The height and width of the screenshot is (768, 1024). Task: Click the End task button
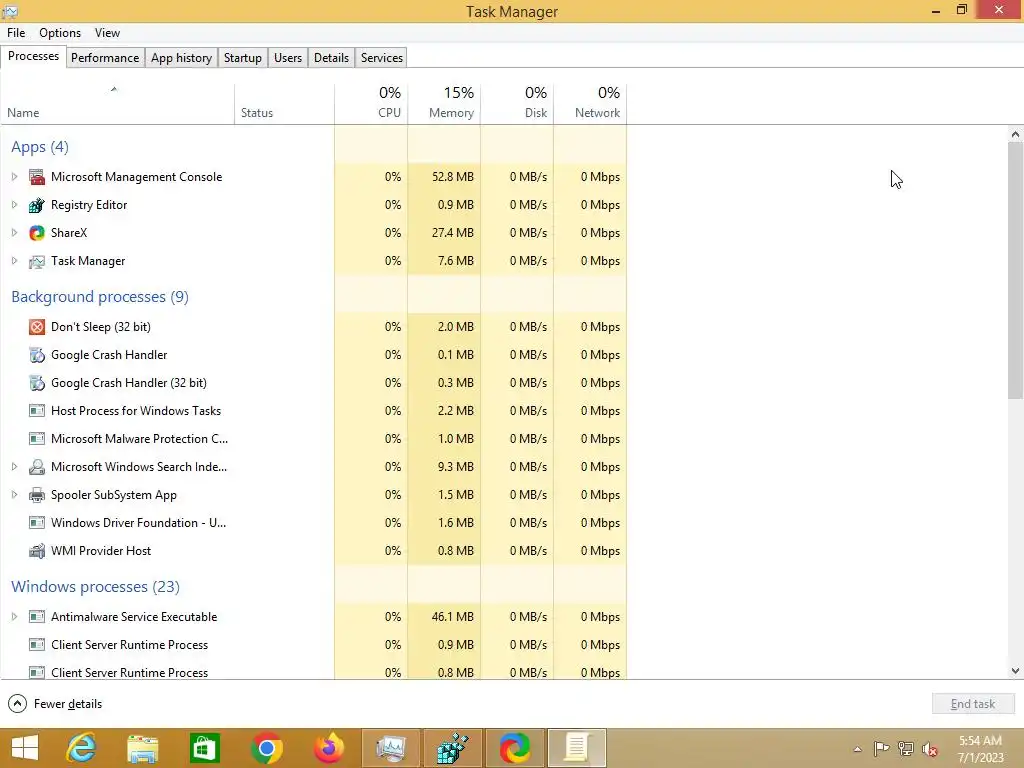click(x=973, y=704)
